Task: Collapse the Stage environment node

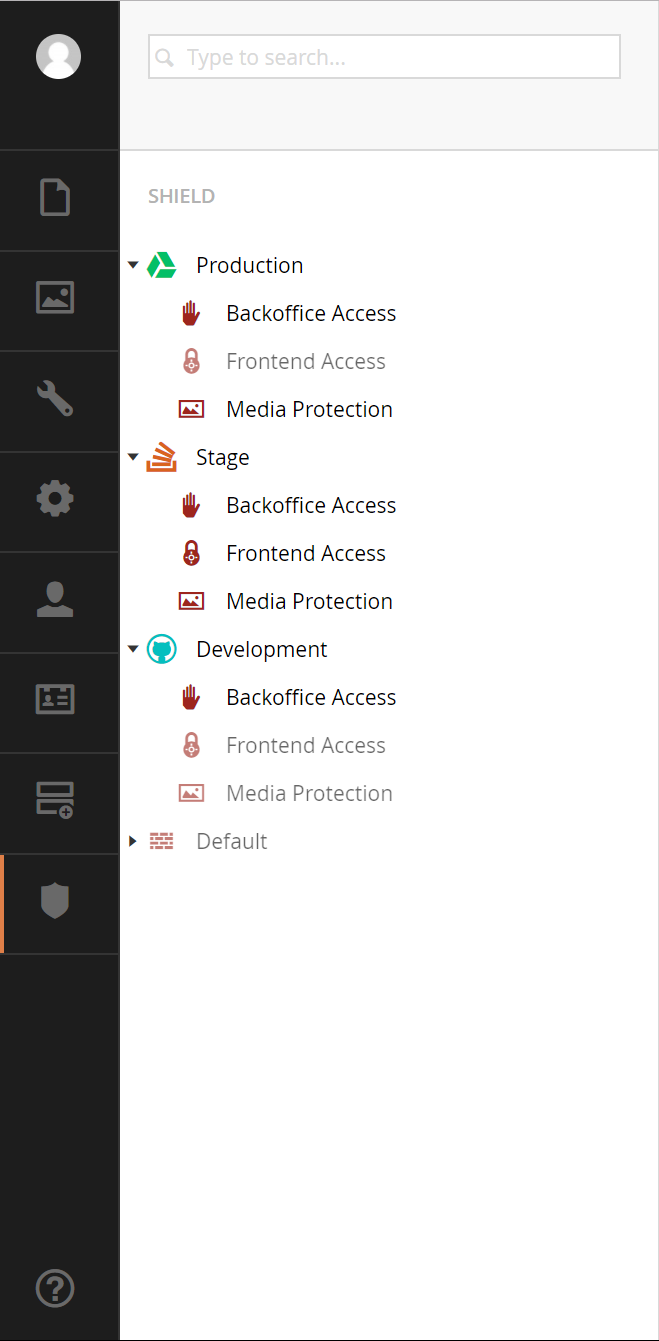Action: click(133, 457)
